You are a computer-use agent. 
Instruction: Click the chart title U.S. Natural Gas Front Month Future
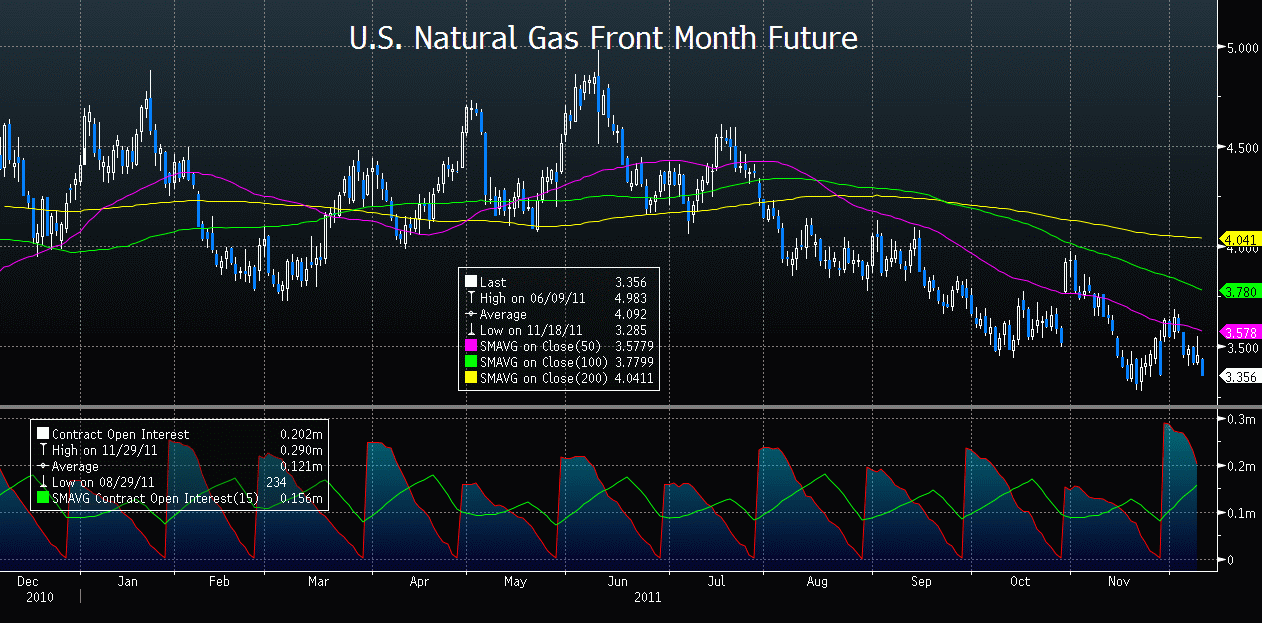tap(603, 39)
